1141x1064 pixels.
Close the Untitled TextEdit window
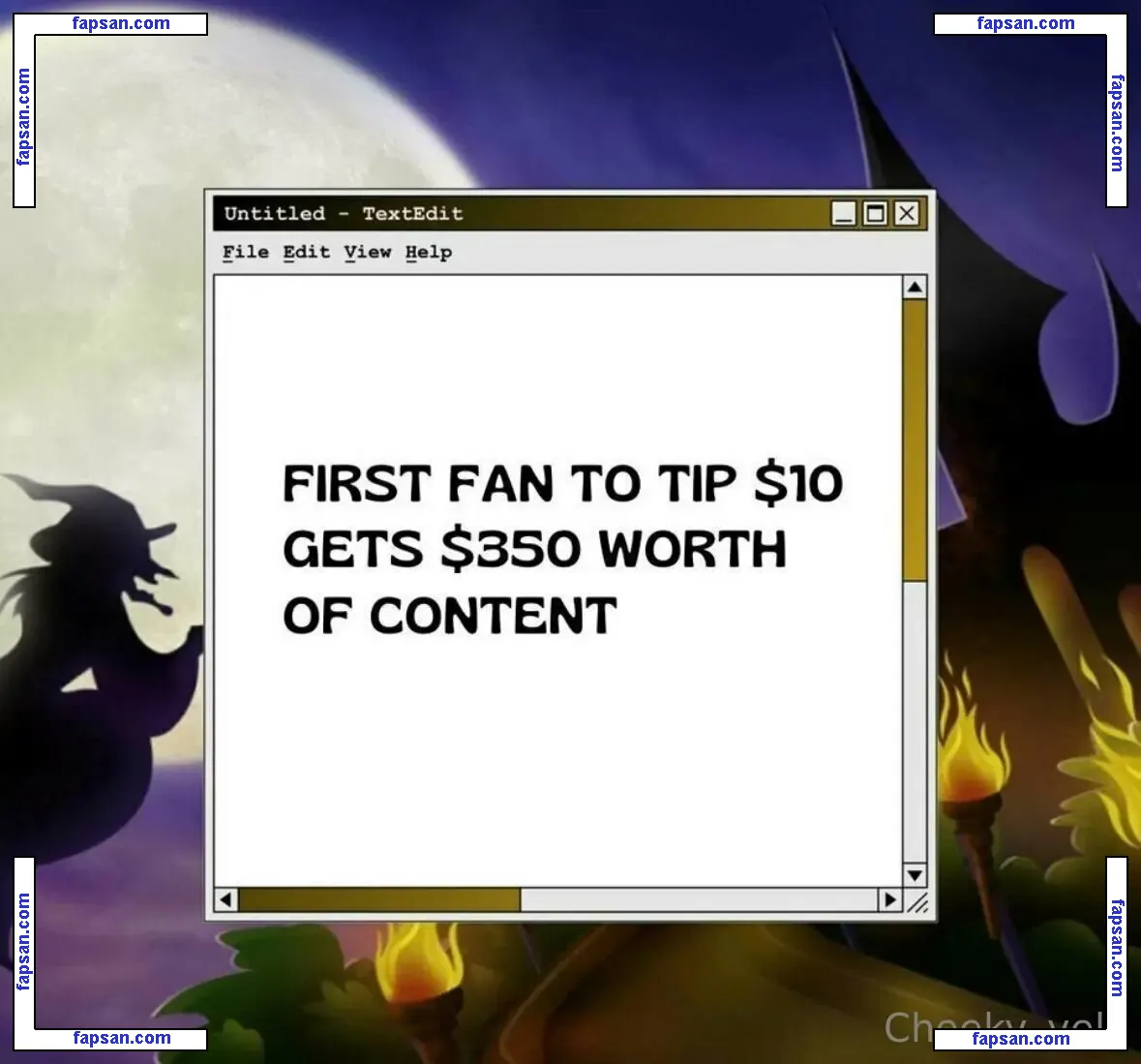pyautogui.click(x=906, y=214)
